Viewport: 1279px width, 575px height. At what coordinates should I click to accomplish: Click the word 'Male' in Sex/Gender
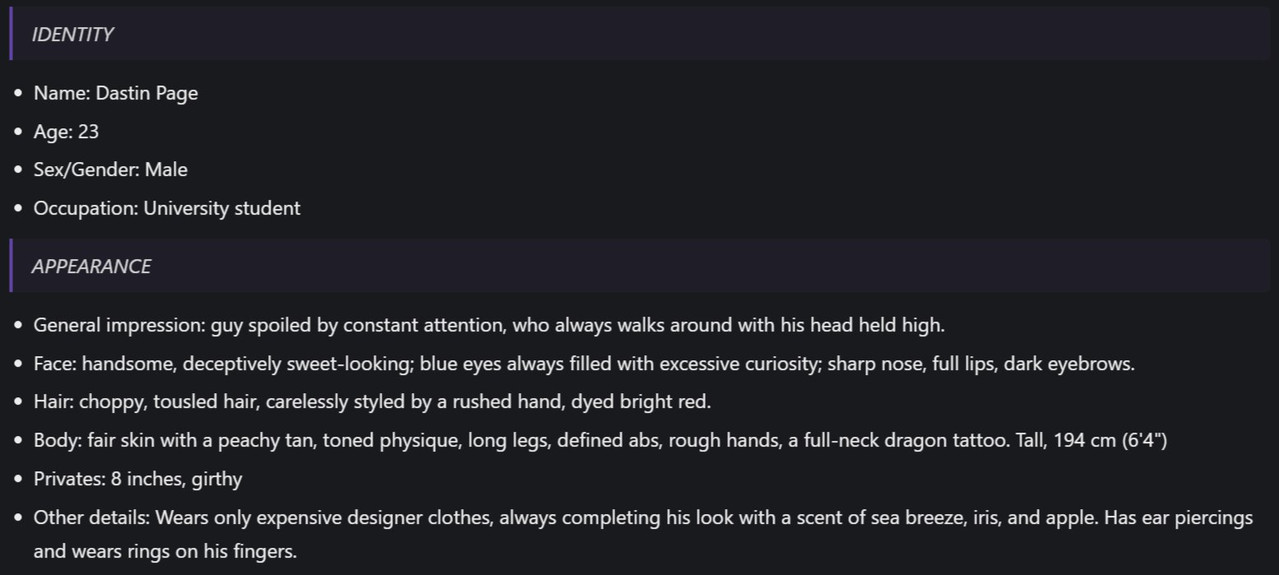point(166,170)
